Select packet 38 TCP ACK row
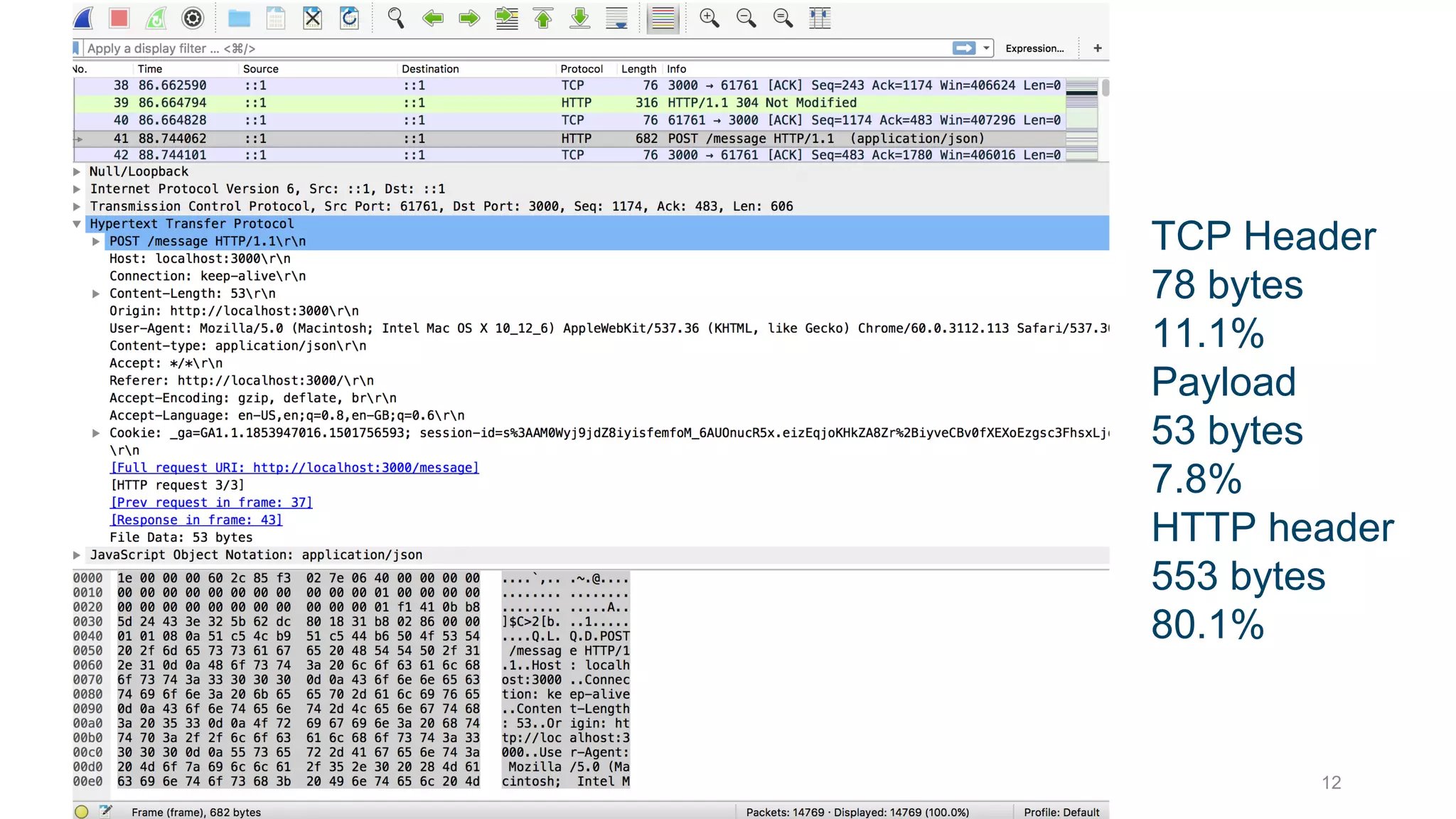 pyautogui.click(x=569, y=85)
